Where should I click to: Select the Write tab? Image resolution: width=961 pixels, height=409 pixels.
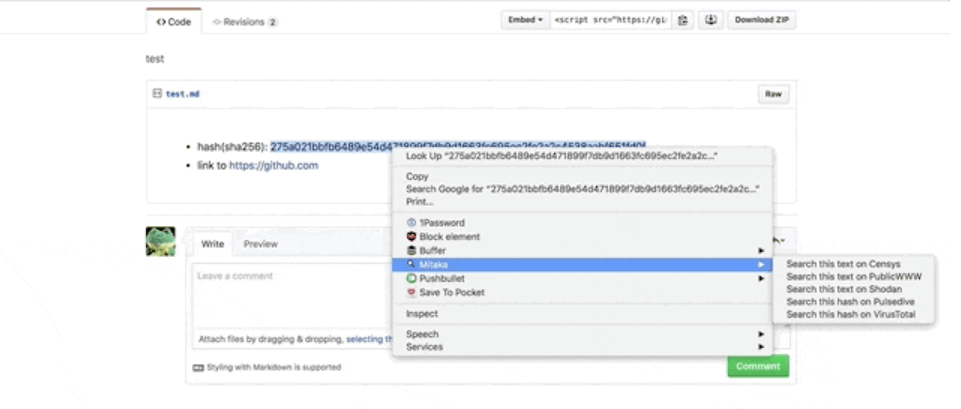213,244
